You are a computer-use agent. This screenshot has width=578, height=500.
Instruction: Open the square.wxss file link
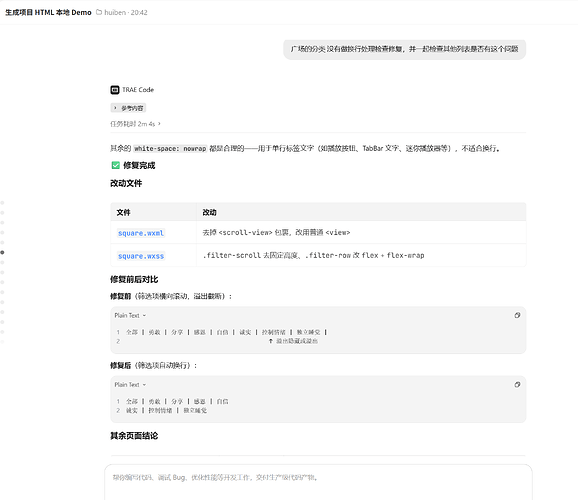point(141,256)
